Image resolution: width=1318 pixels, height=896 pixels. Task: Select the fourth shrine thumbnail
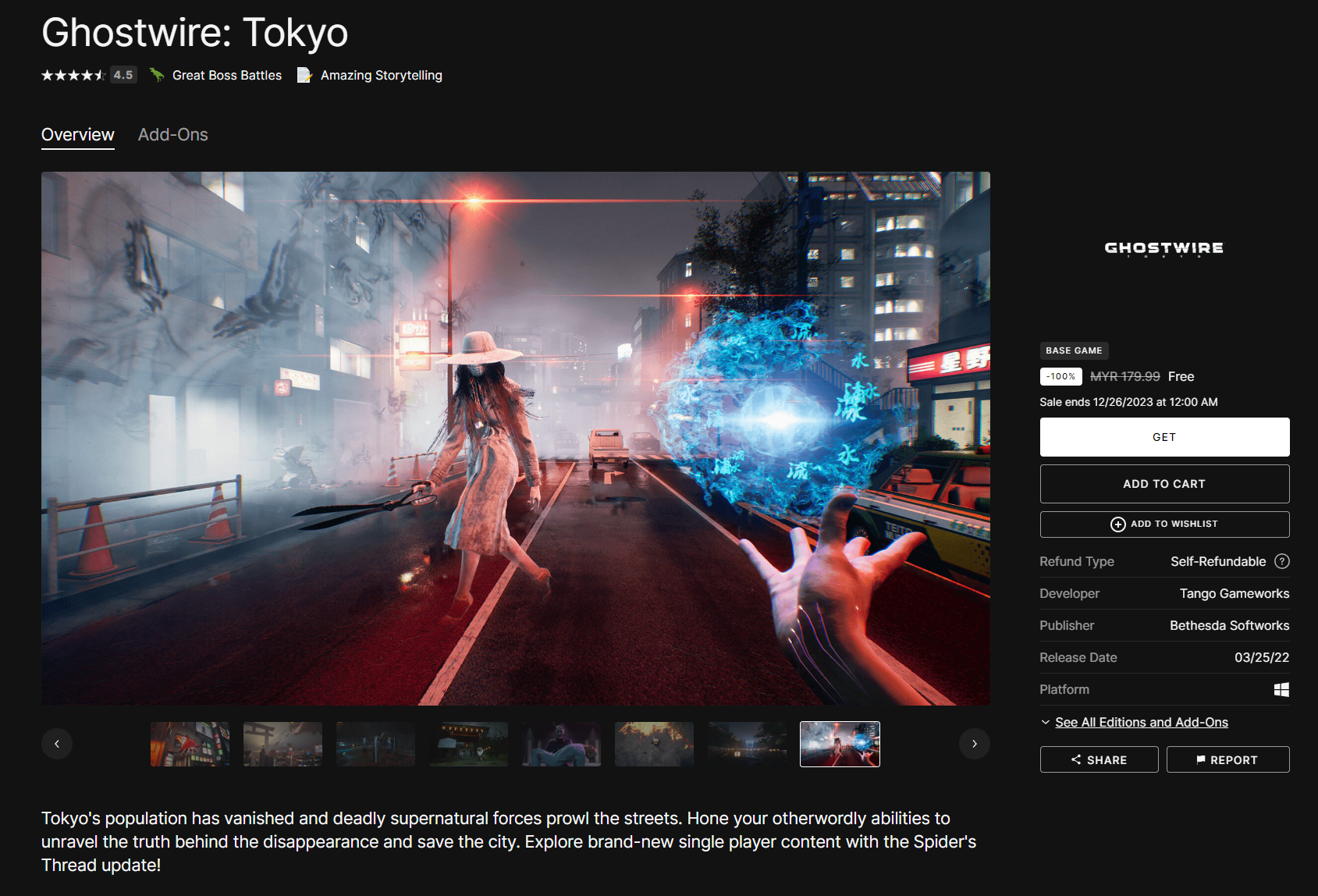[x=468, y=744]
